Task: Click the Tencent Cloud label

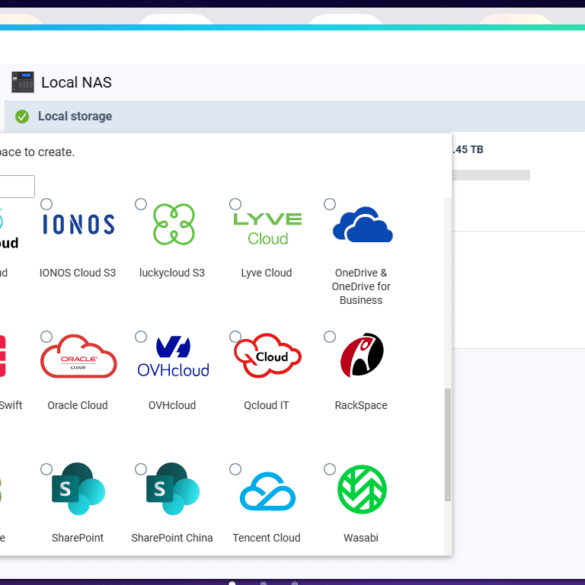Action: [266, 538]
